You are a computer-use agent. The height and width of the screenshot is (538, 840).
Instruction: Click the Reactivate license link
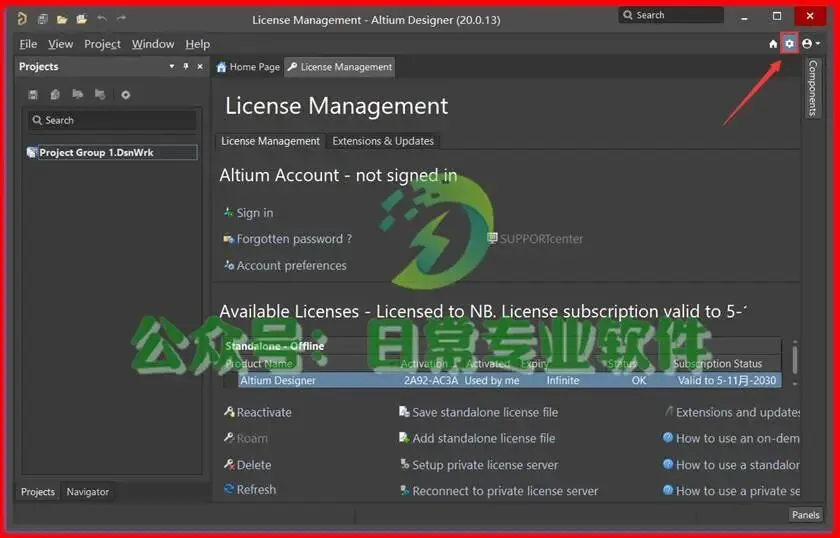pyautogui.click(x=258, y=412)
